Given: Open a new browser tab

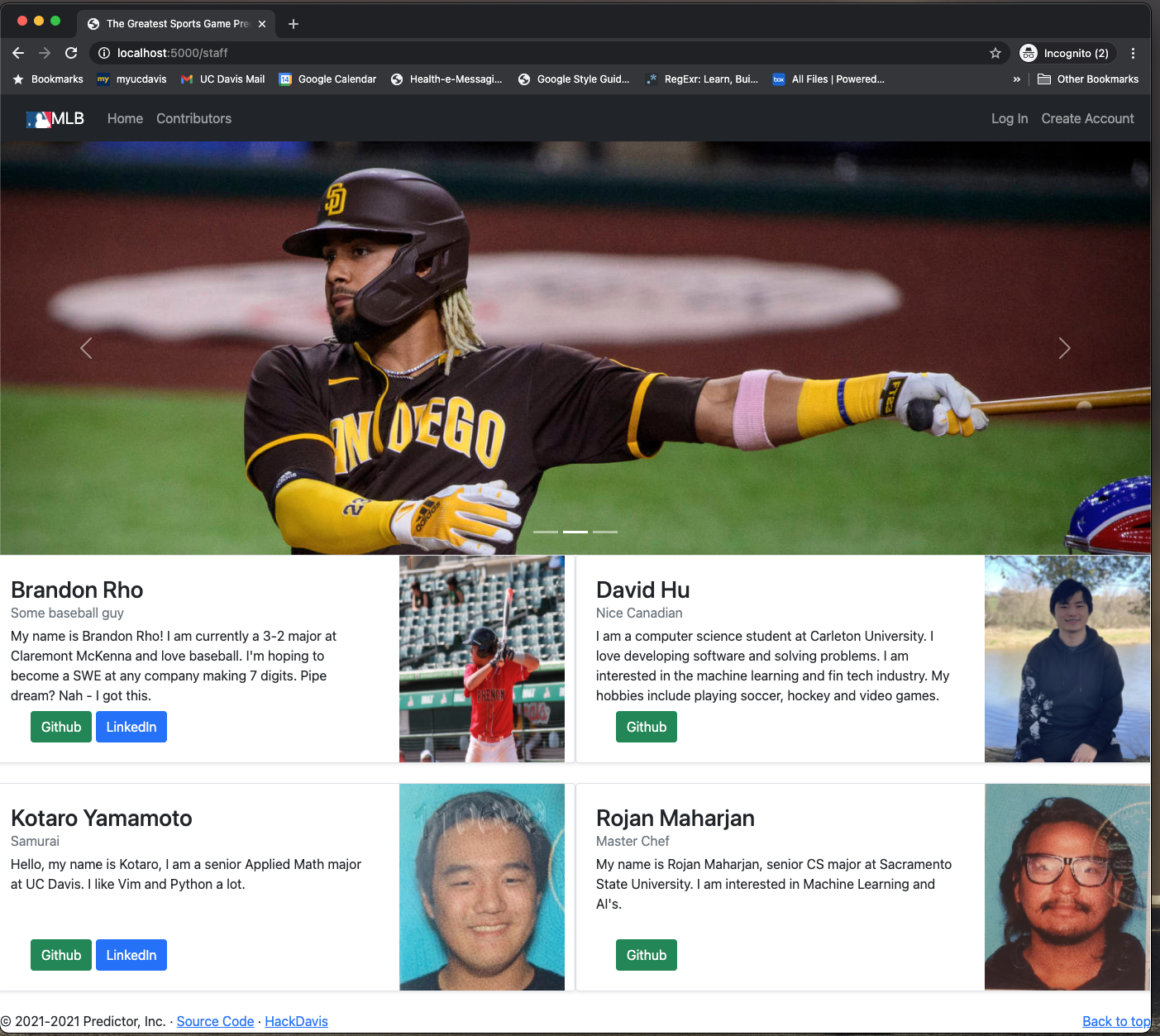Looking at the screenshot, I should [x=294, y=24].
